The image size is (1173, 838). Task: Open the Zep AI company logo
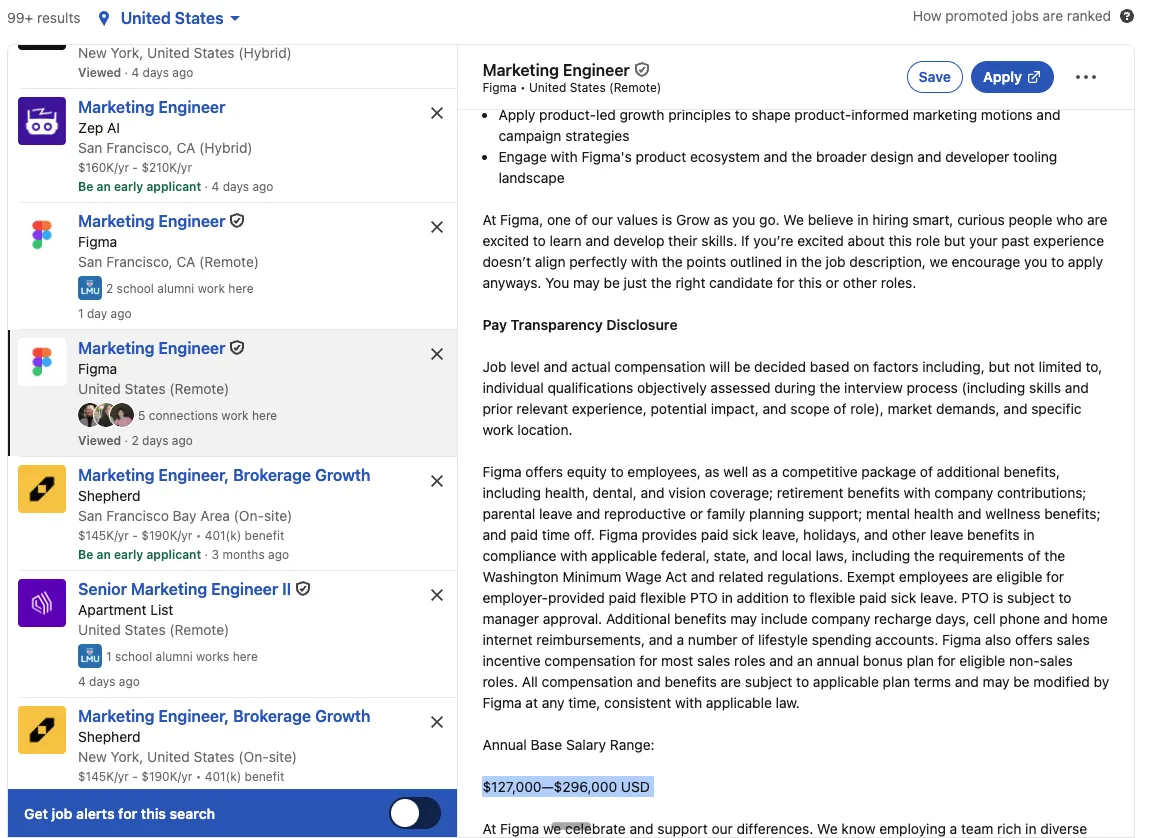(x=42, y=121)
